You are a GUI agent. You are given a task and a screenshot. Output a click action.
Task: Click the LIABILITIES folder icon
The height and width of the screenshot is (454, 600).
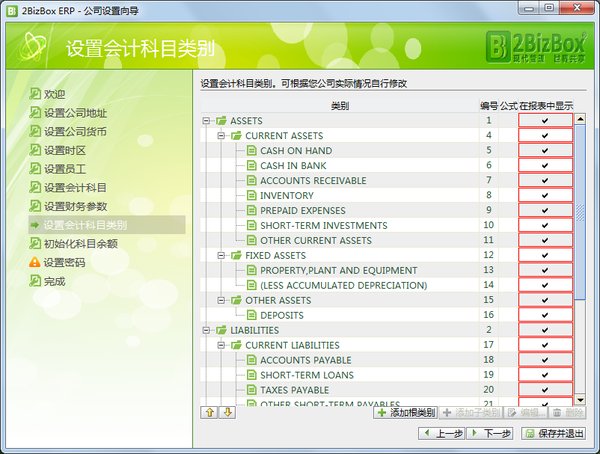[x=221, y=330]
